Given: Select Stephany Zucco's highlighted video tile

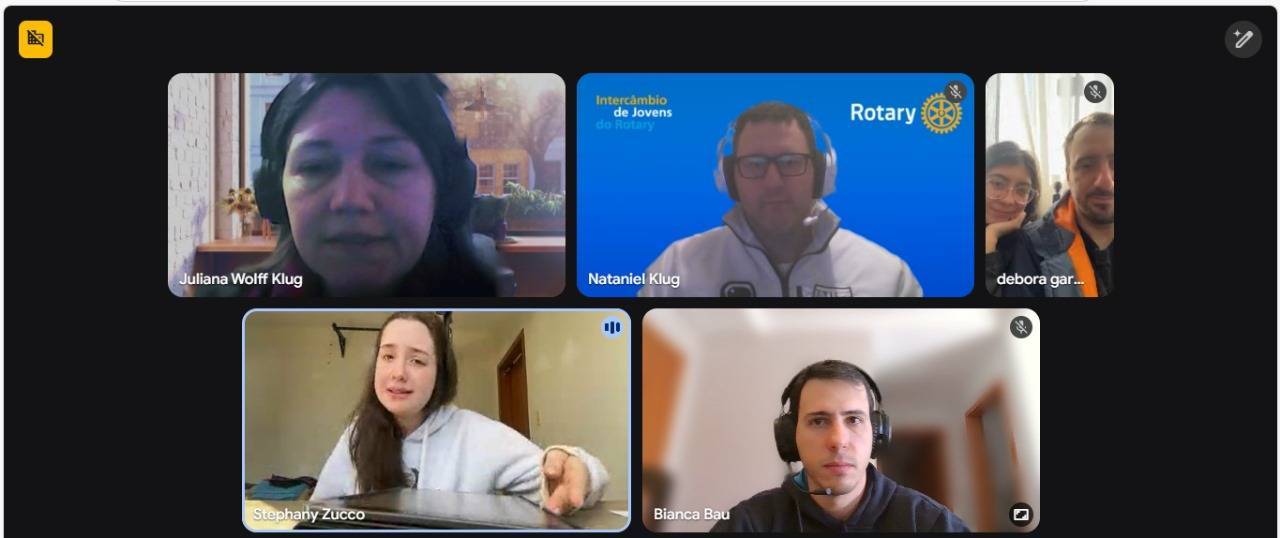Looking at the screenshot, I should [436, 420].
